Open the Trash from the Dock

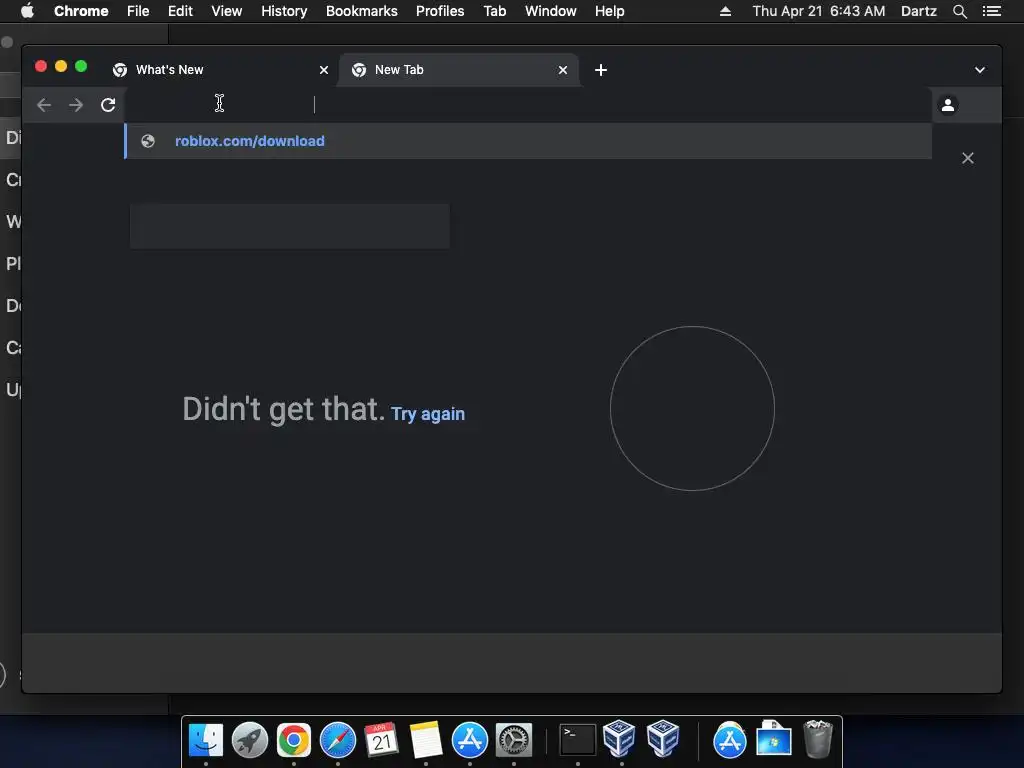point(818,739)
